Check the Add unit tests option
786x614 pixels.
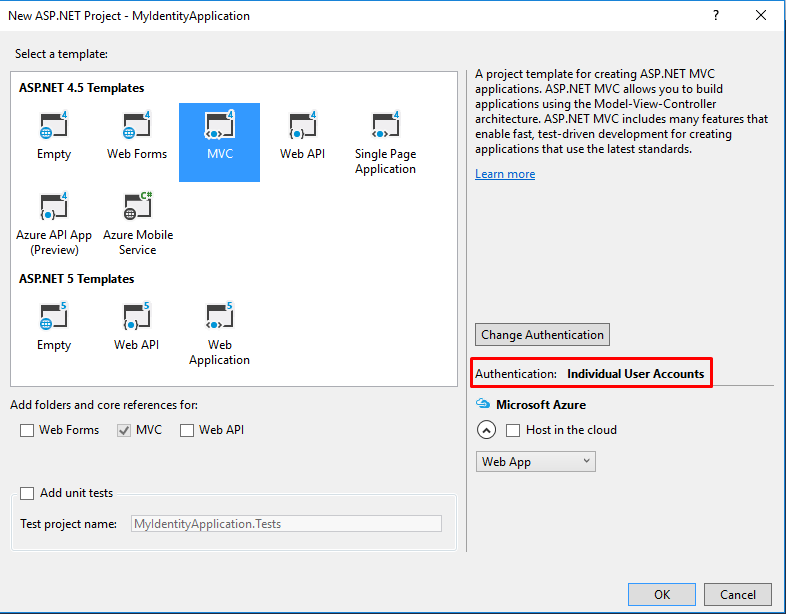[x=27, y=493]
